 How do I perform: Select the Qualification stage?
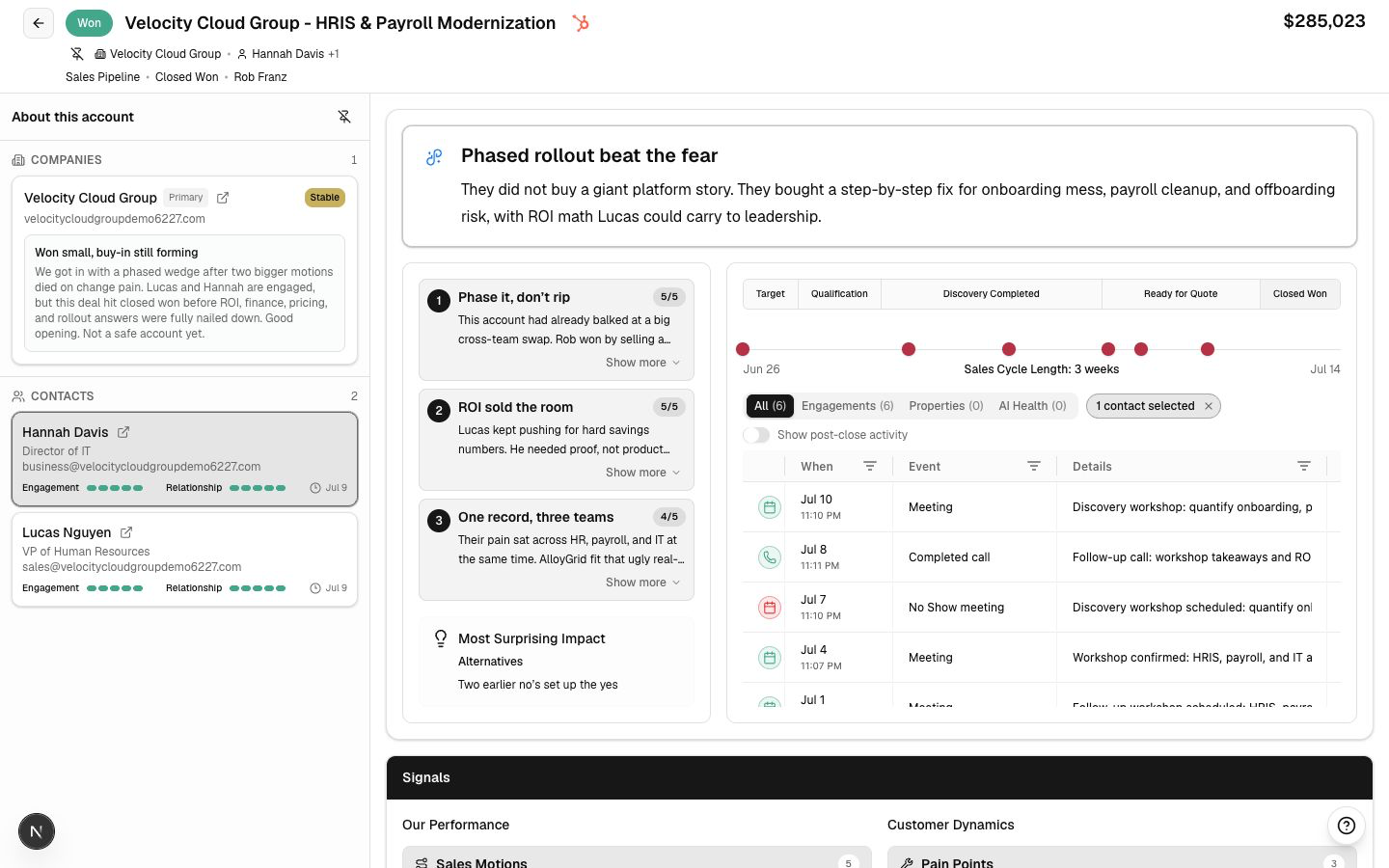pyautogui.click(x=839, y=294)
